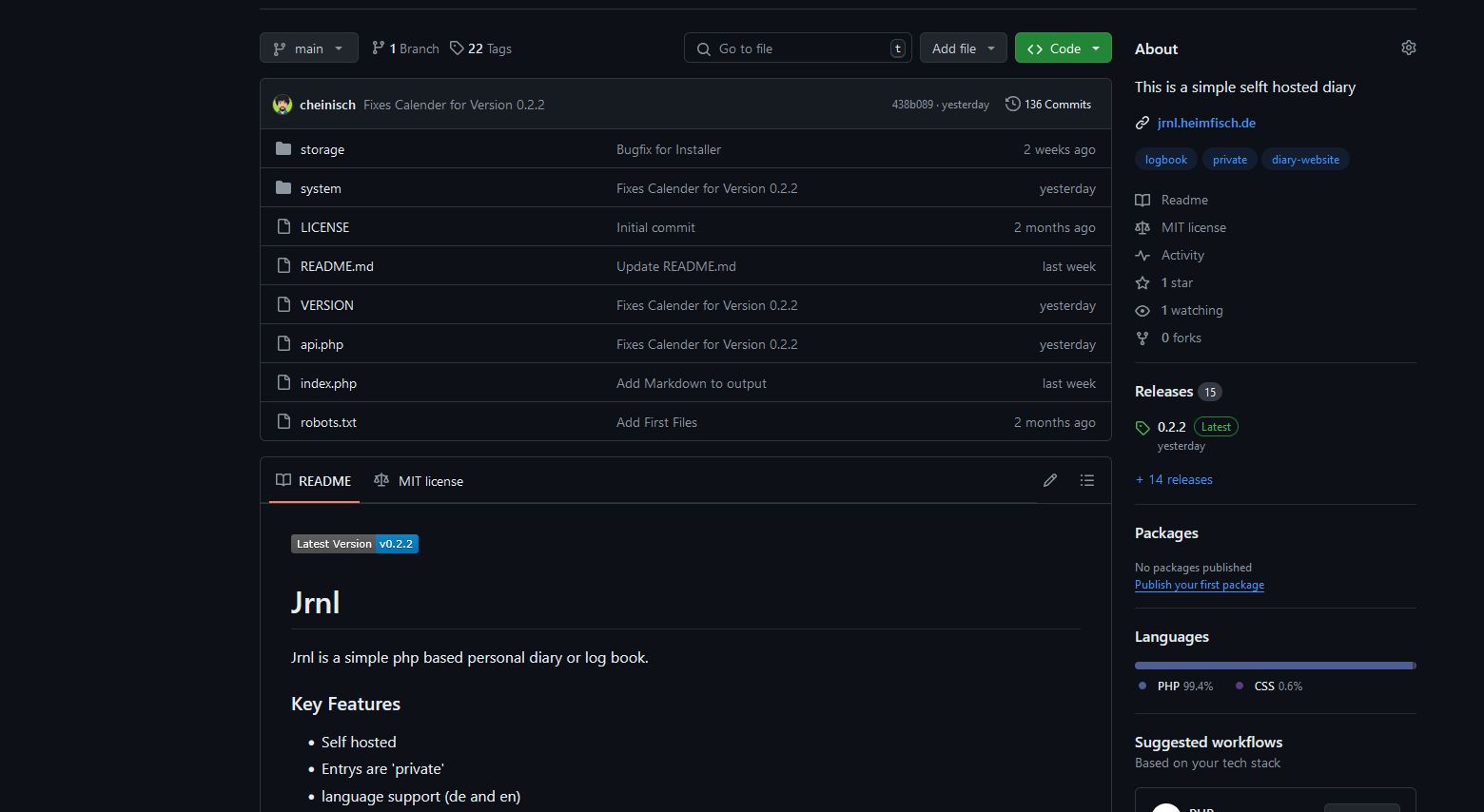Open the README outline list icon
Screen dimensions: 1484x812
click(1086, 480)
